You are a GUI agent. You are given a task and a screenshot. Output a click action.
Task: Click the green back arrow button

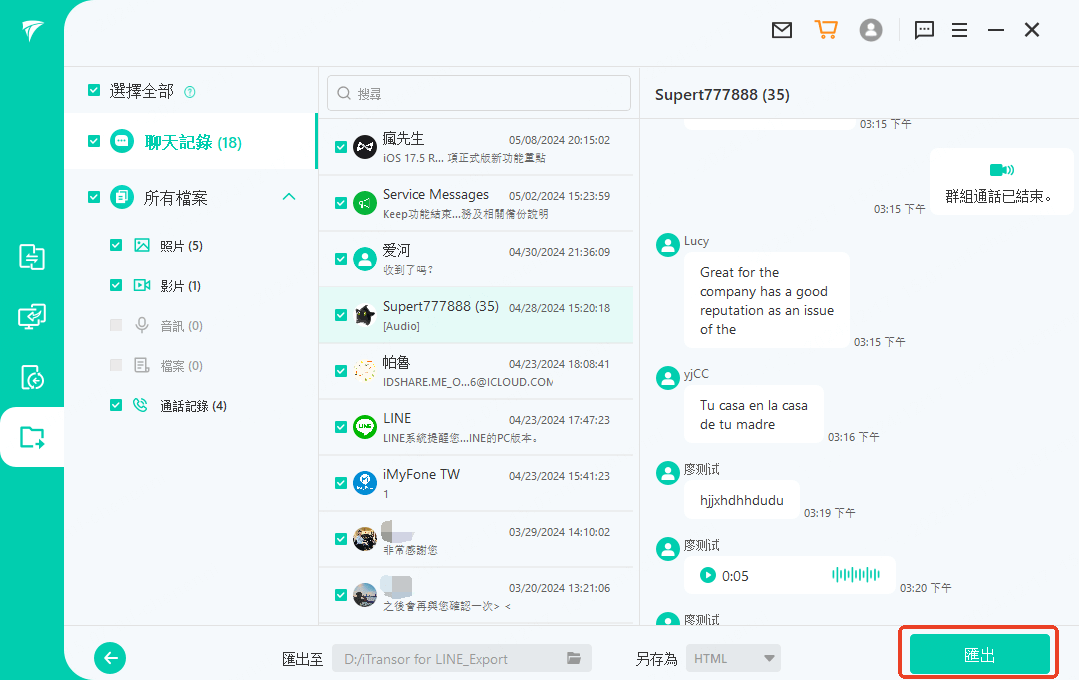(110, 657)
